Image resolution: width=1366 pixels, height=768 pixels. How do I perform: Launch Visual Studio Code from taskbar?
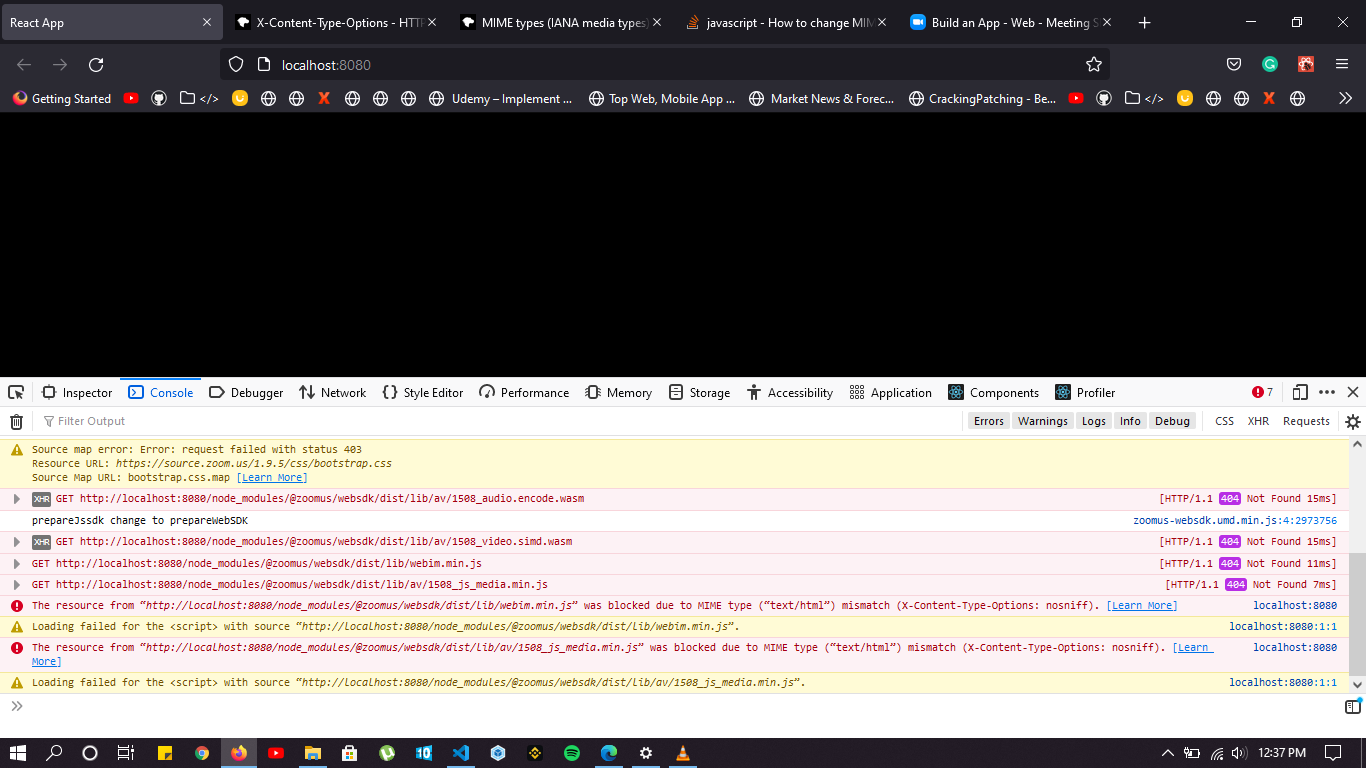(460, 752)
